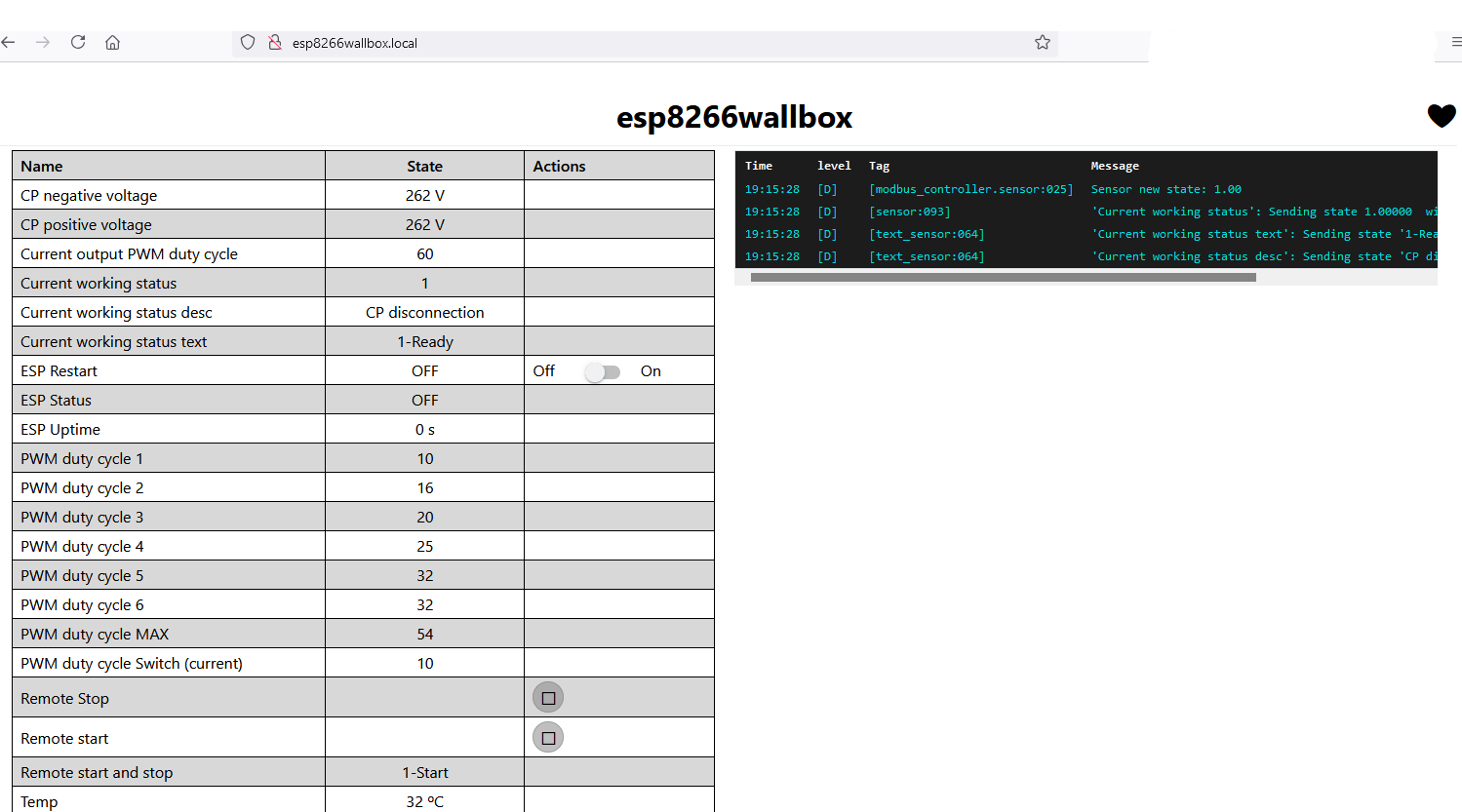Viewport: 1462px width, 812px height.
Task: Click the Remote Stop row name
Action: (x=64, y=698)
